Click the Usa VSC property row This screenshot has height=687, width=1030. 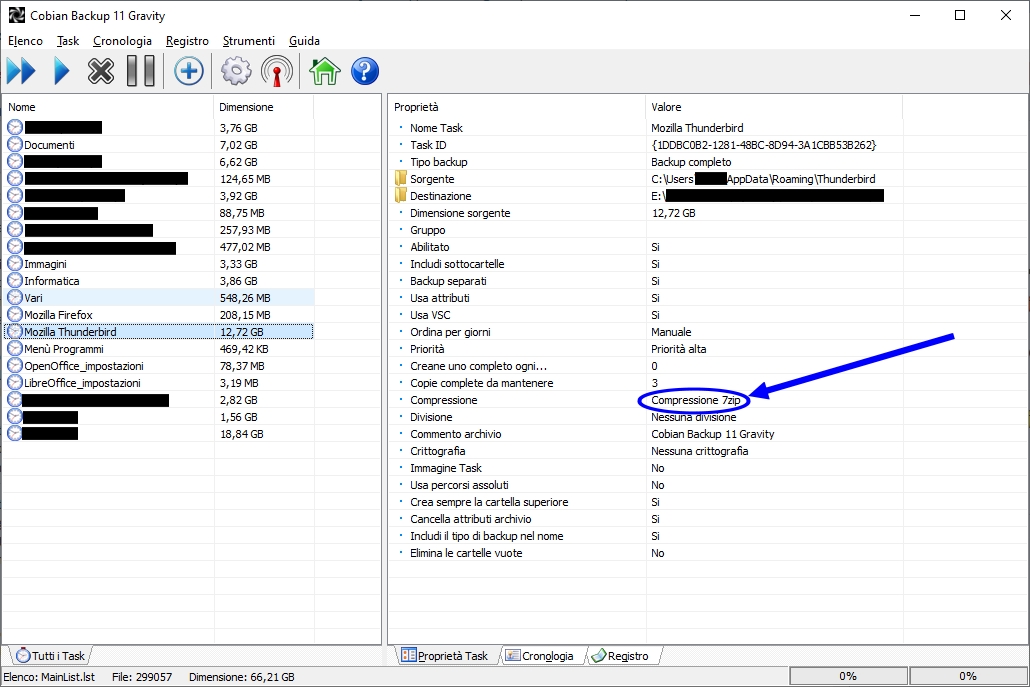(430, 315)
